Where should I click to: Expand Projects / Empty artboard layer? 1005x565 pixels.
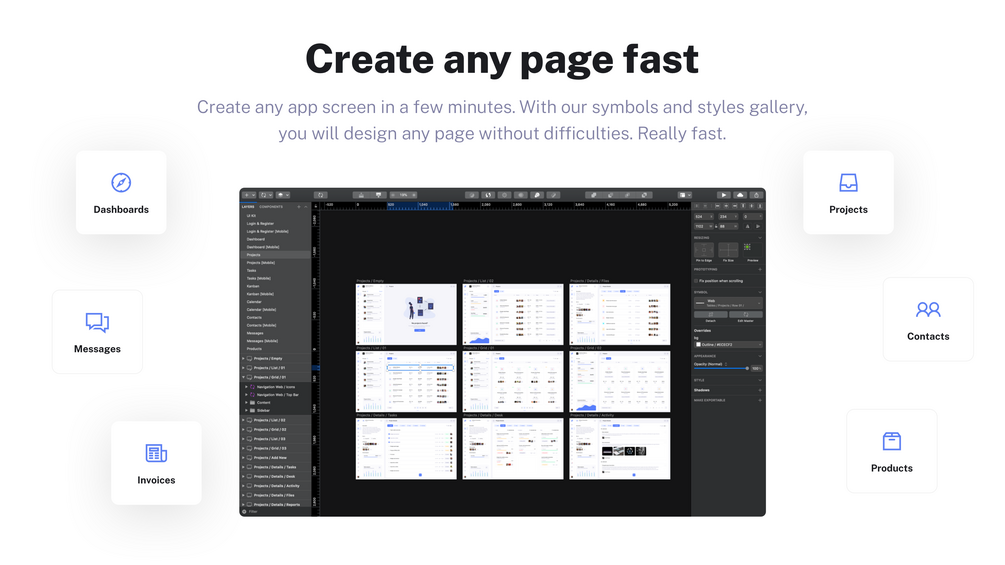(x=243, y=359)
